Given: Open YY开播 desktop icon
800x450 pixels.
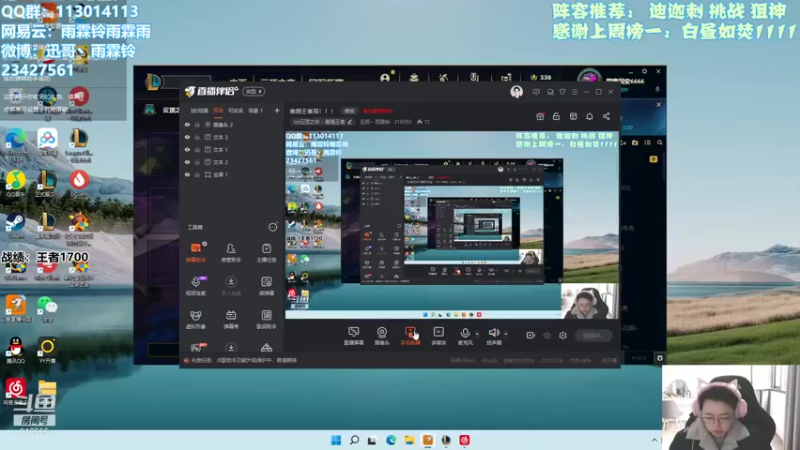Looking at the screenshot, I should tap(47, 350).
